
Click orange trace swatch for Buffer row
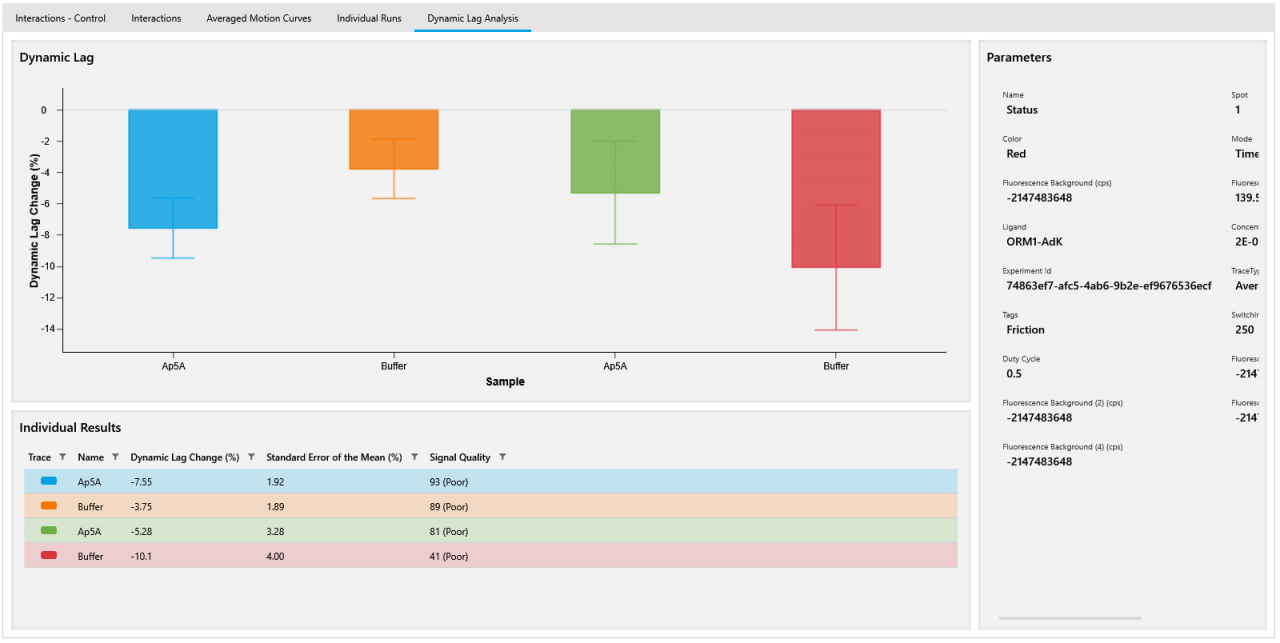[x=48, y=506]
